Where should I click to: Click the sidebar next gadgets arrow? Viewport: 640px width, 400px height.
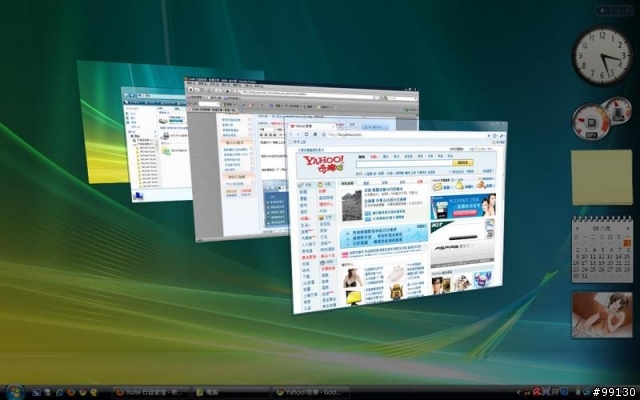coord(629,11)
